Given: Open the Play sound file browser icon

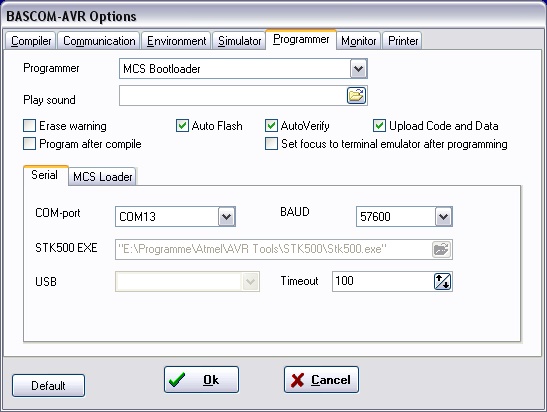Looking at the screenshot, I should 357,95.
